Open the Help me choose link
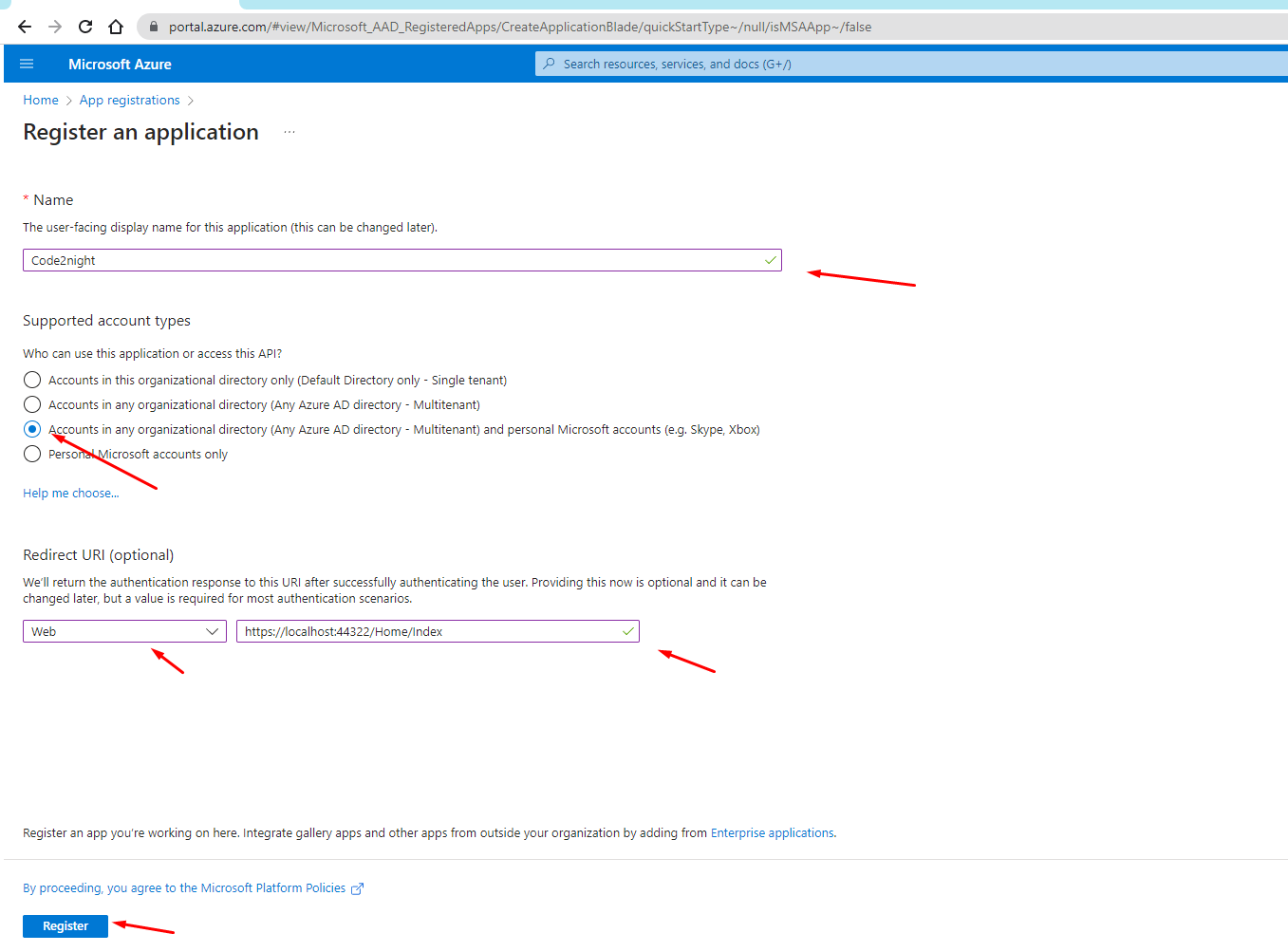 point(71,493)
